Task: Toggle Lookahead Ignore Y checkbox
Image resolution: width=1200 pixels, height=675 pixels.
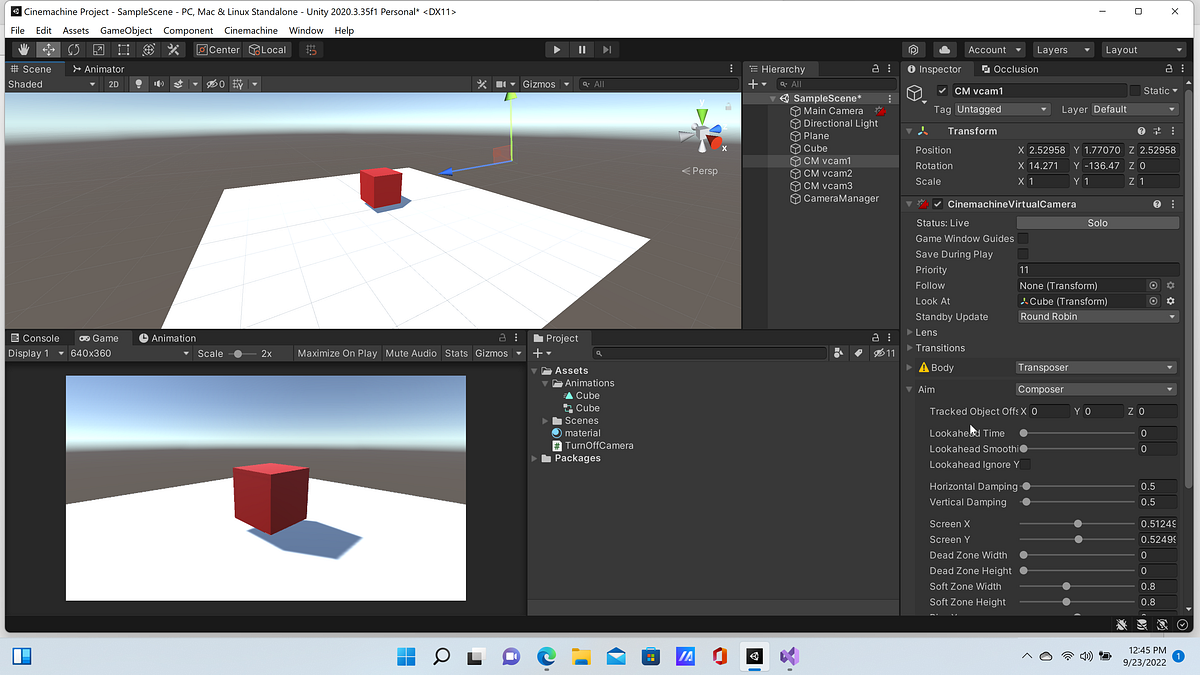Action: click(1025, 465)
